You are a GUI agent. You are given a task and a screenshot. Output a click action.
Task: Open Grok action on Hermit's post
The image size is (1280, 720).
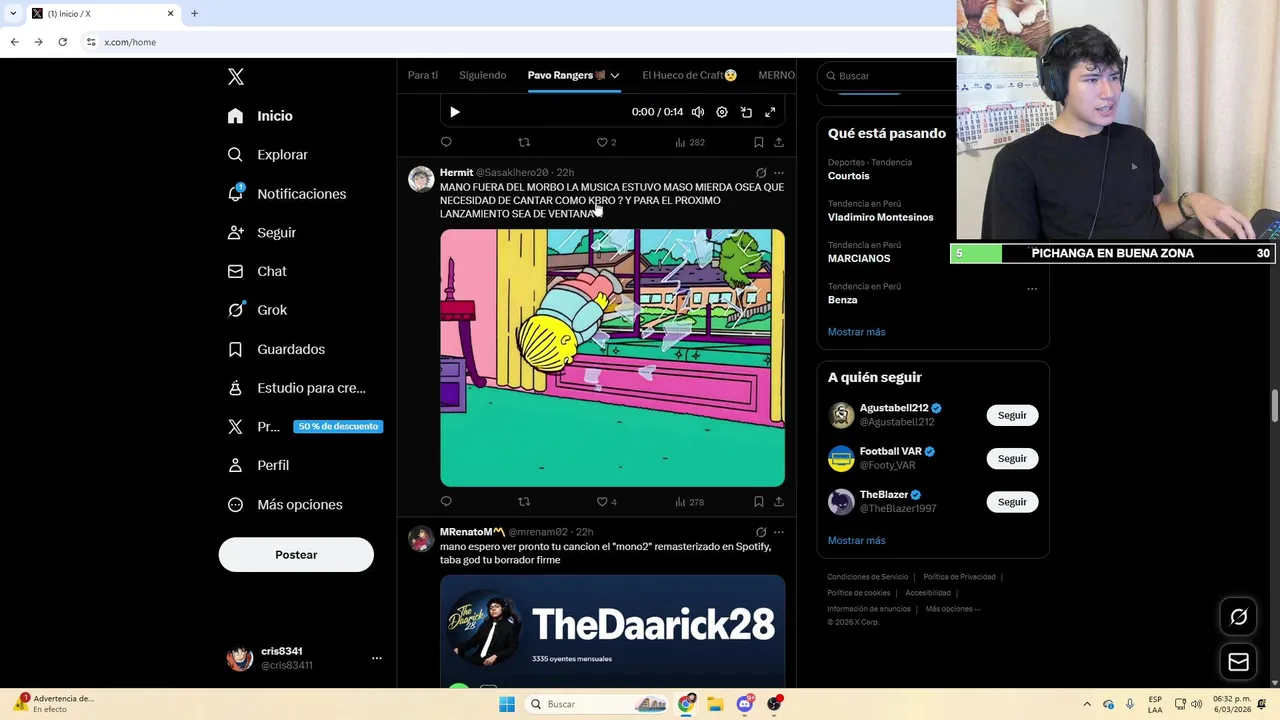click(x=761, y=173)
